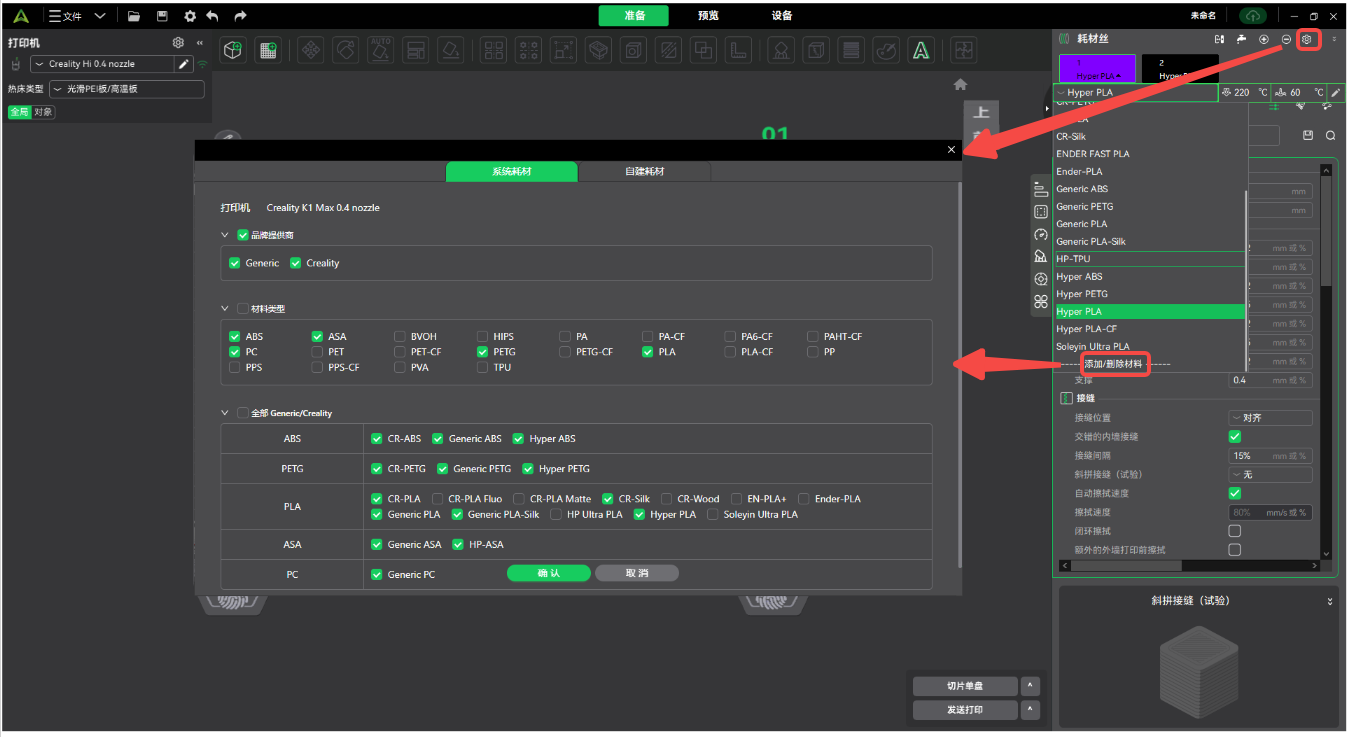Screen dimensions: 1351x737
Task: Click the 取消 cancel button
Action: click(637, 573)
